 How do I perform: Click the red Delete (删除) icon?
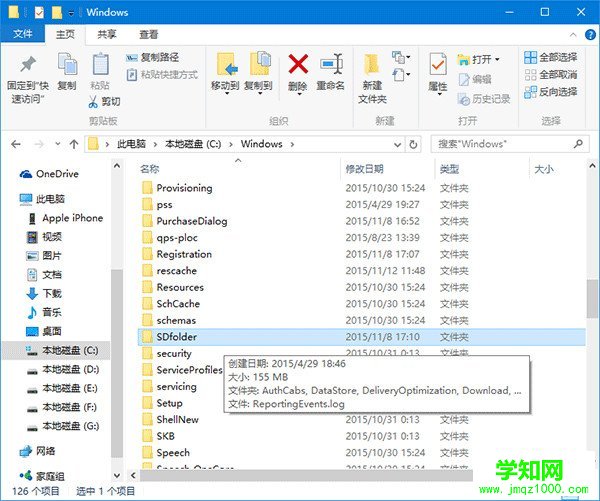[x=298, y=64]
